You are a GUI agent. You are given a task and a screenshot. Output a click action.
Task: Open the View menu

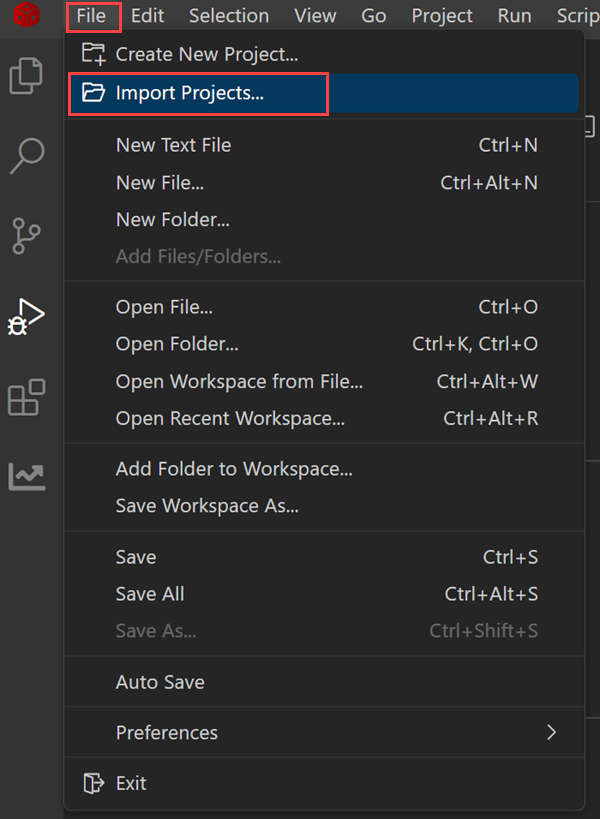pyautogui.click(x=315, y=16)
